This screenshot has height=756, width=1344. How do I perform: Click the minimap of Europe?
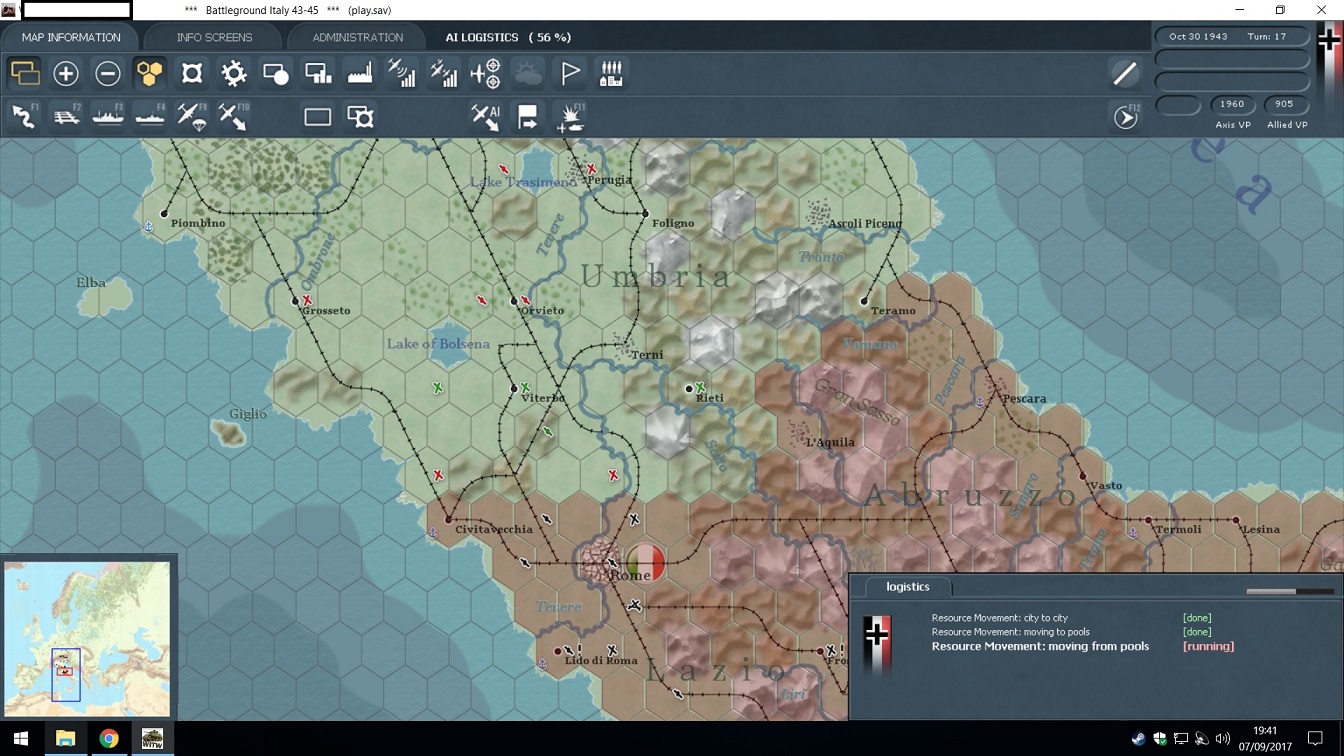pos(87,638)
